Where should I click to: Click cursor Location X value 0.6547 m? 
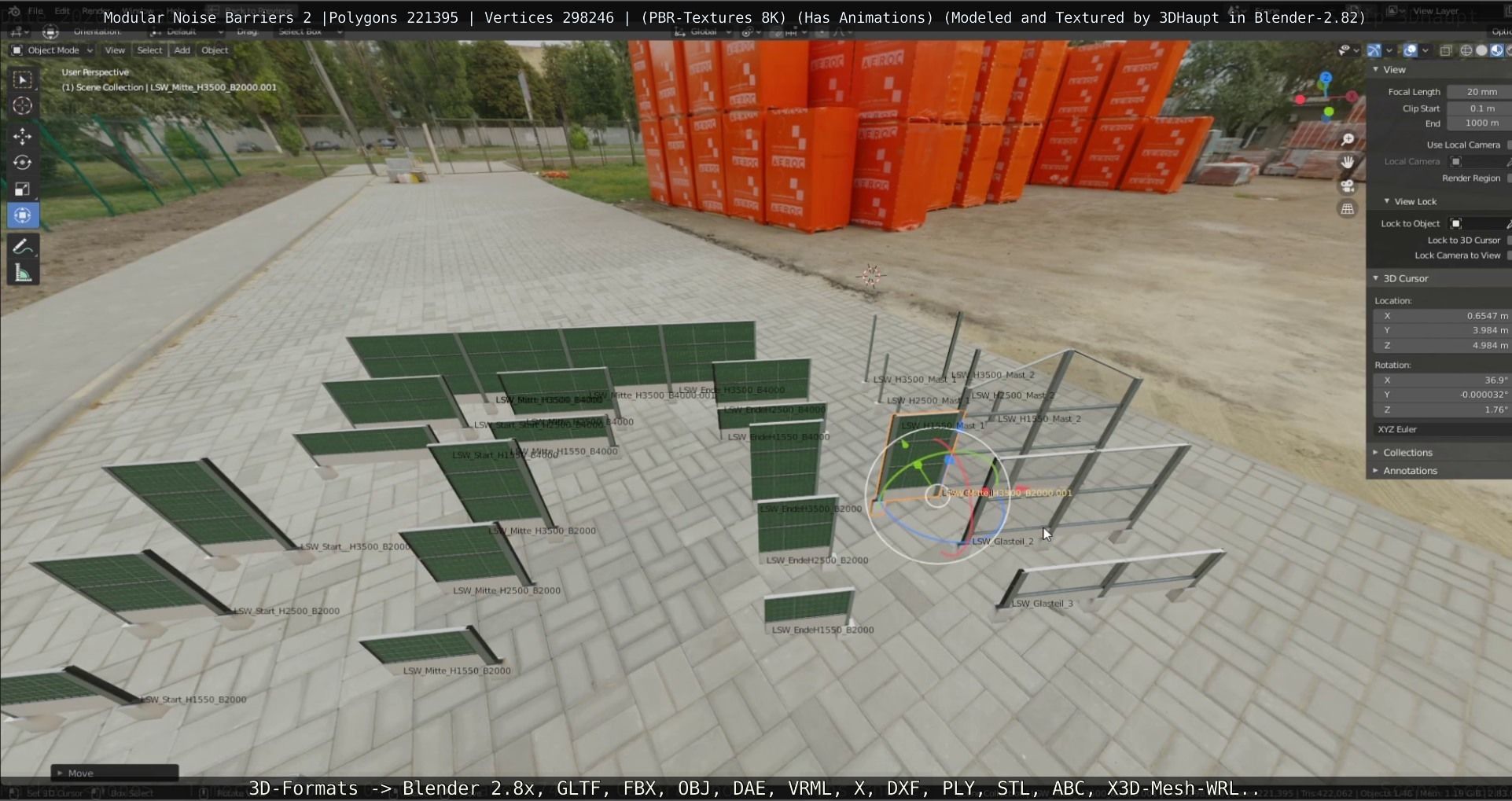click(x=1442, y=316)
